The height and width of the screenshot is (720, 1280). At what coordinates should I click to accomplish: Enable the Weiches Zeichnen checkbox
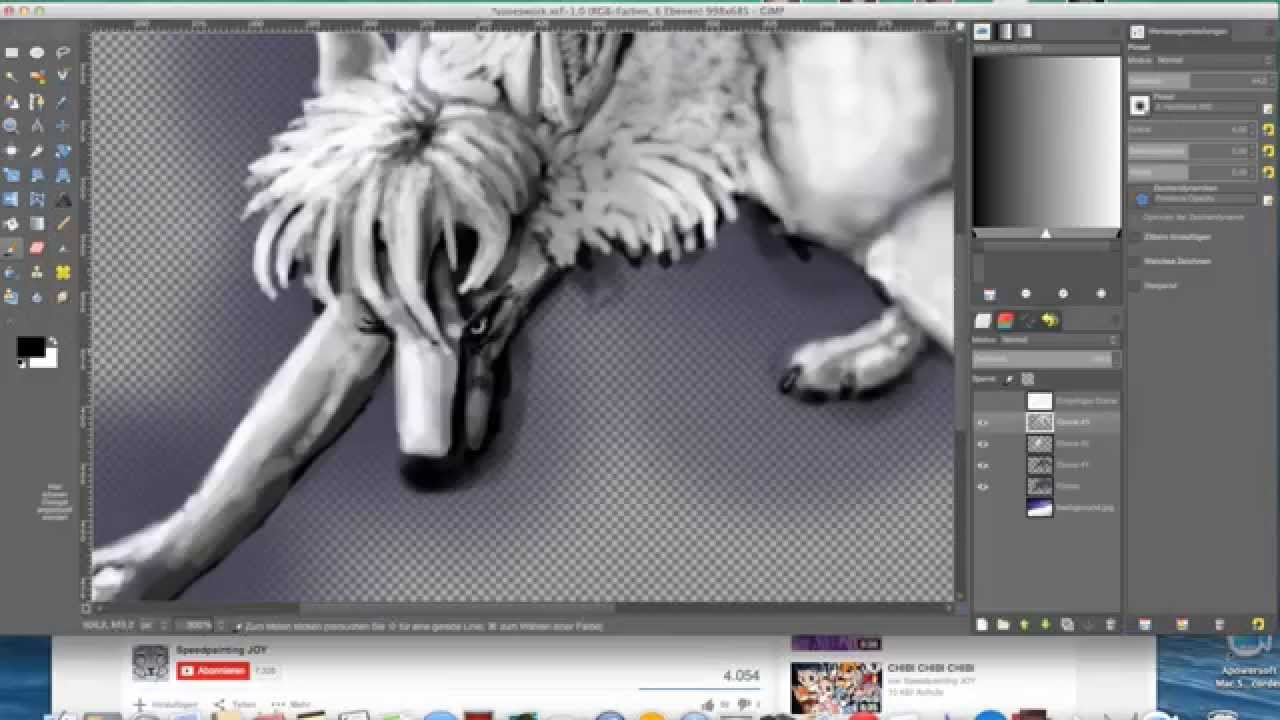point(1136,262)
